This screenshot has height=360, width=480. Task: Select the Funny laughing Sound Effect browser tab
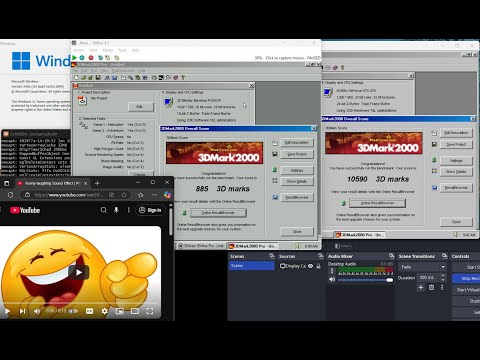click(x=53, y=183)
